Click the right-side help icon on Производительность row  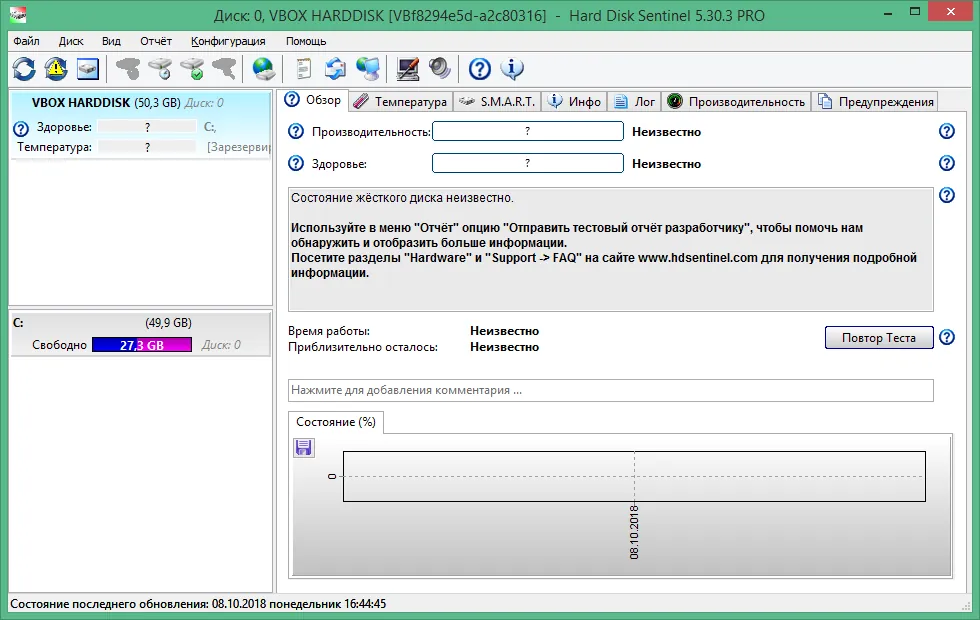coord(947,131)
